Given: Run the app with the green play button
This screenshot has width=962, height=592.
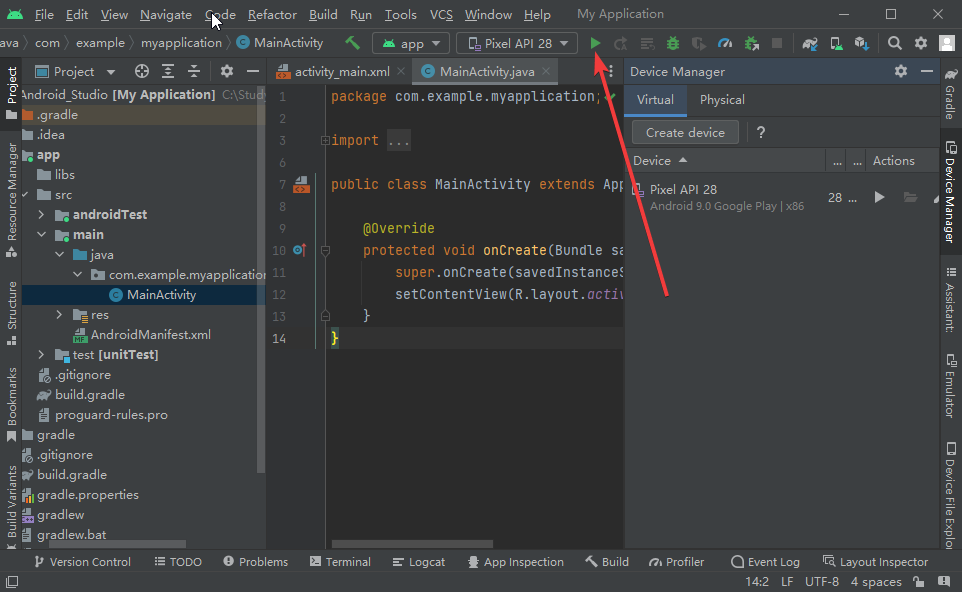Looking at the screenshot, I should click(x=595, y=43).
